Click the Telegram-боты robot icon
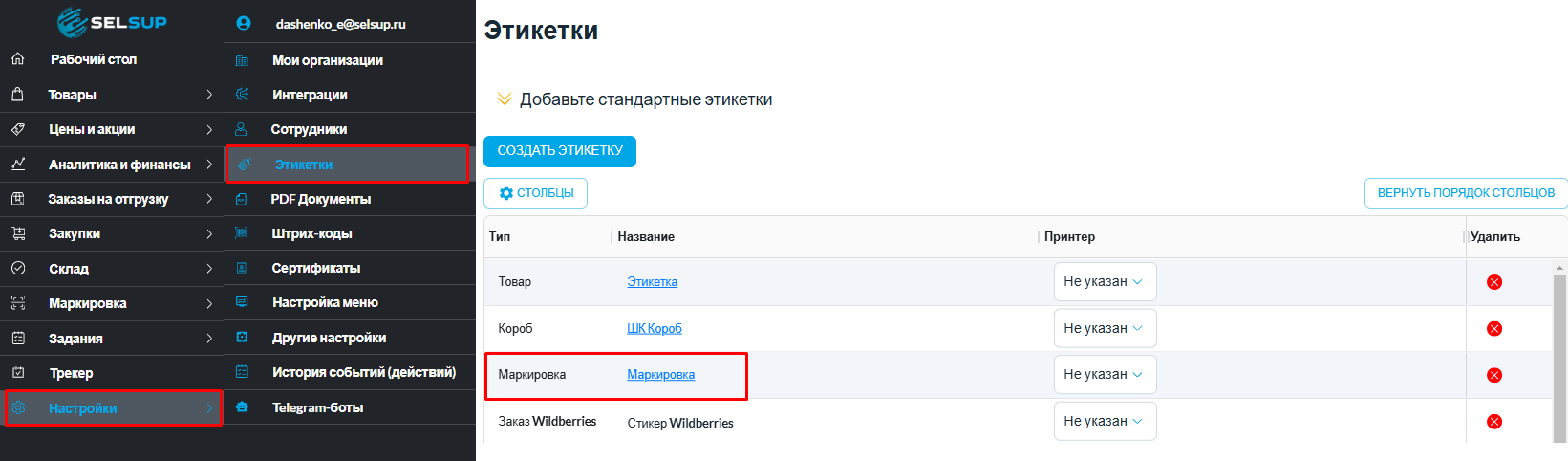The image size is (1568, 461). tap(242, 407)
